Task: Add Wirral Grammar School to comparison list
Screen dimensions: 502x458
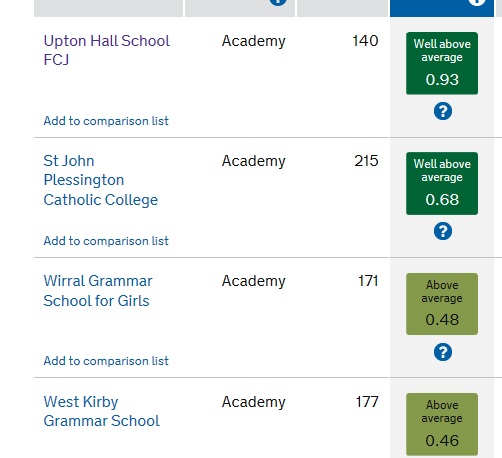Action: [106, 361]
